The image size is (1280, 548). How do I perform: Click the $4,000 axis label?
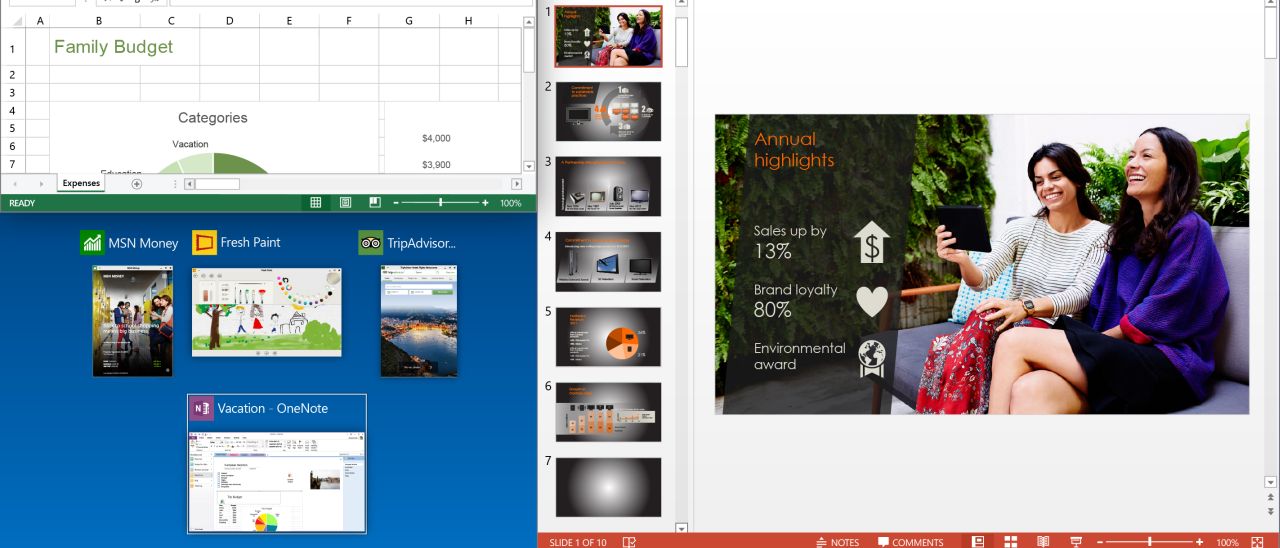click(x=436, y=138)
